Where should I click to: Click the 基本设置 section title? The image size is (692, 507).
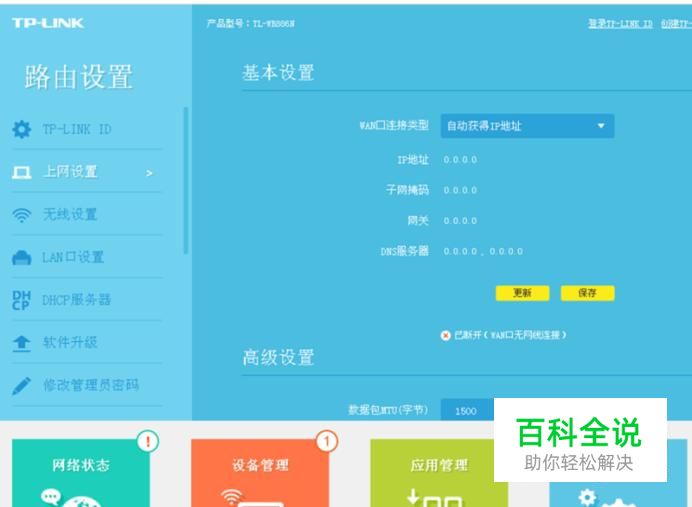click(278, 73)
